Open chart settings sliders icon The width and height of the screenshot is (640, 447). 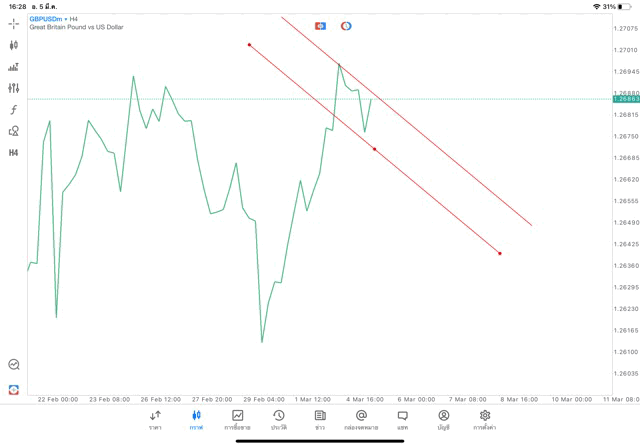point(13,88)
